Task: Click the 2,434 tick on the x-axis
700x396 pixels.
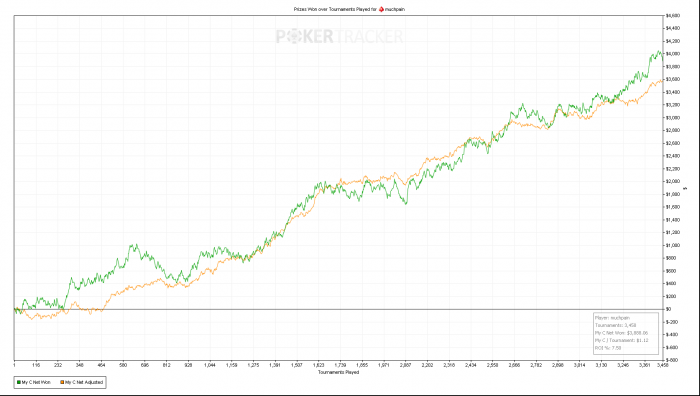Action: [x=471, y=365]
